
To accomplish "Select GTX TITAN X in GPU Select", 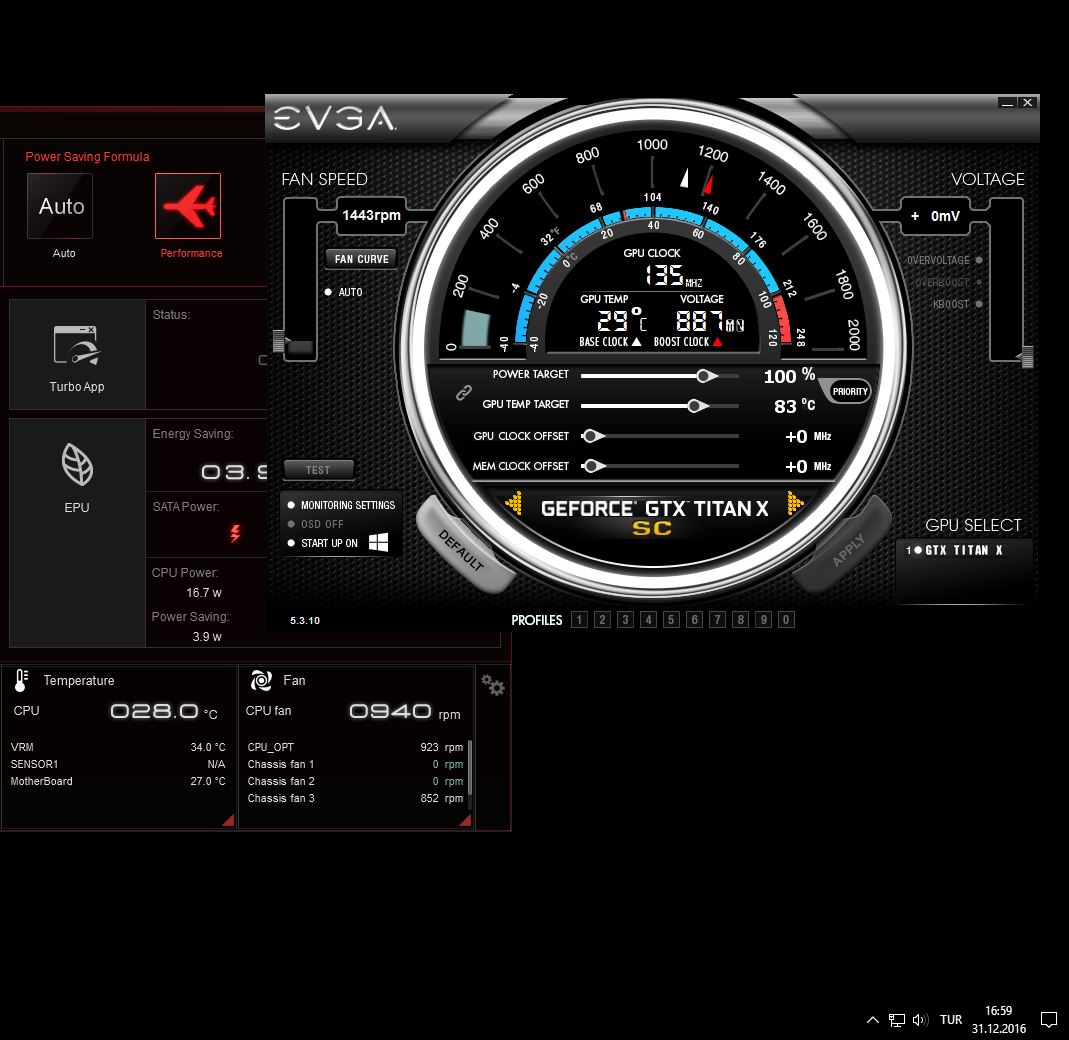I will pyautogui.click(x=954, y=550).
